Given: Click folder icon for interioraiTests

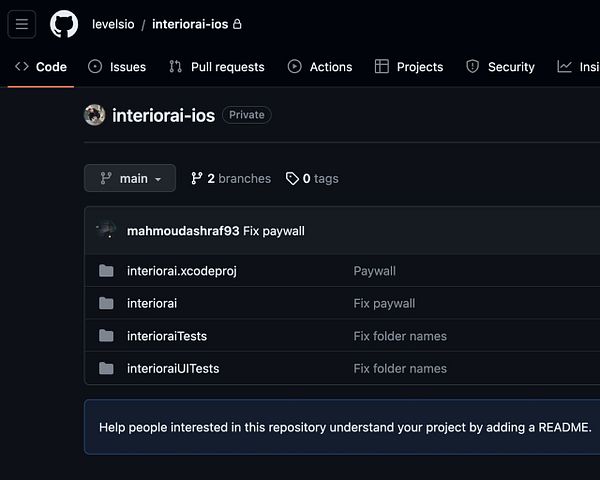Looking at the screenshot, I should click(106, 336).
